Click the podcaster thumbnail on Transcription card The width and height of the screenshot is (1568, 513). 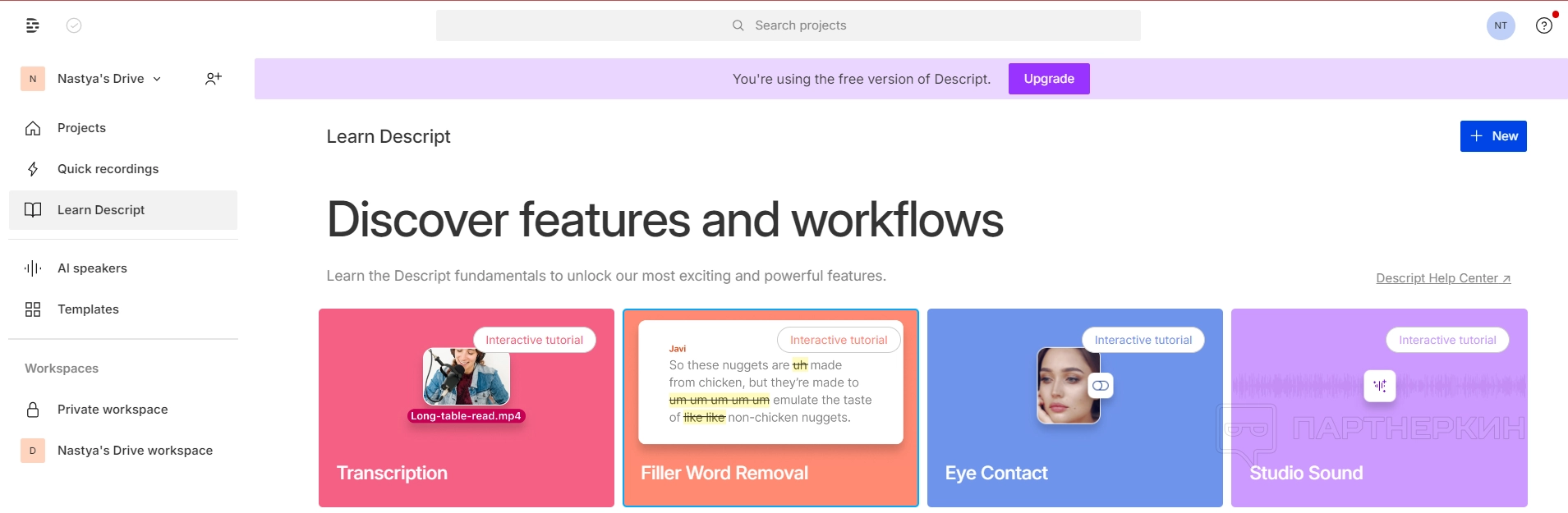[467, 377]
